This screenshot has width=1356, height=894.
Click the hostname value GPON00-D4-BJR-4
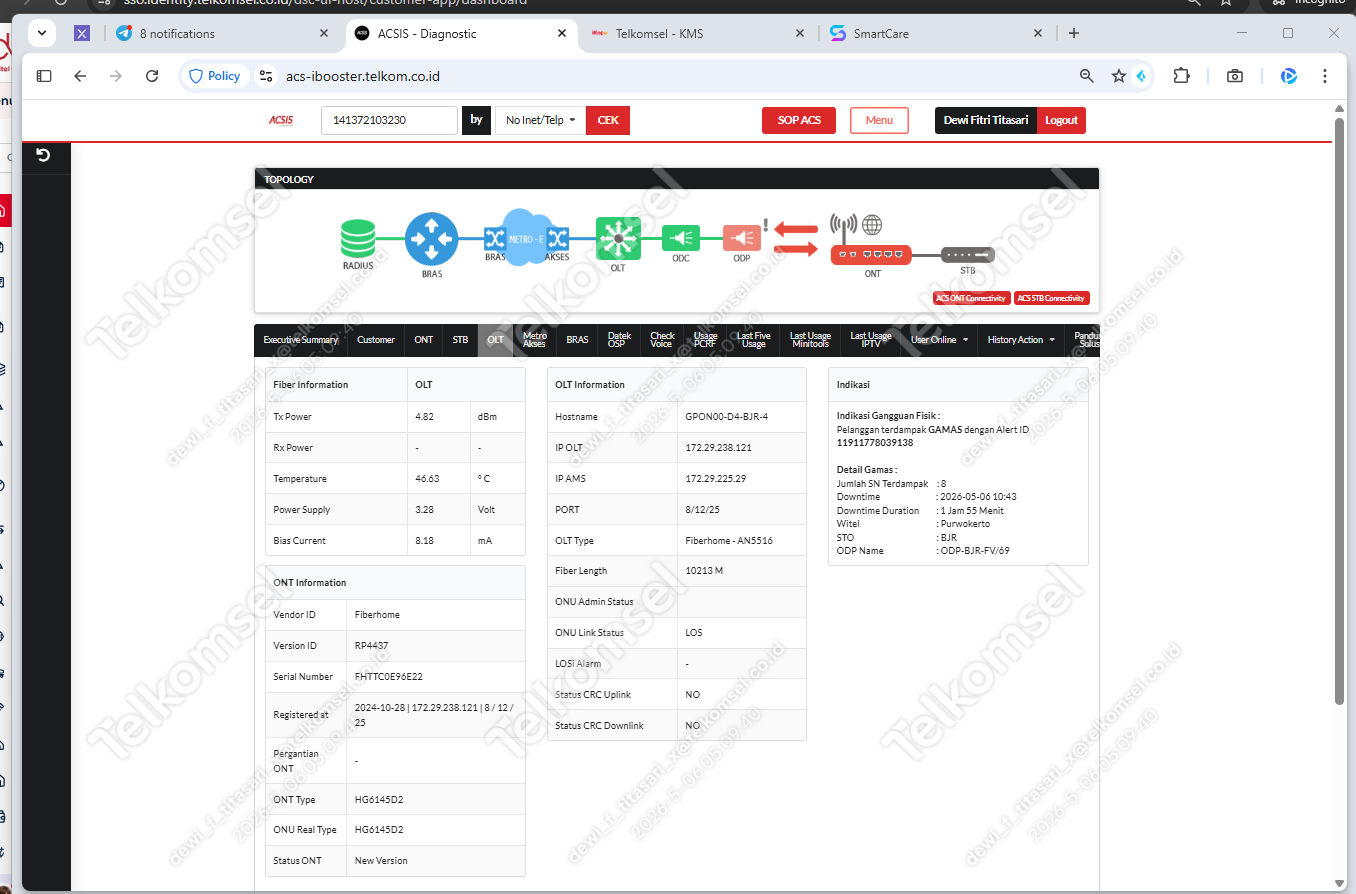pos(727,417)
